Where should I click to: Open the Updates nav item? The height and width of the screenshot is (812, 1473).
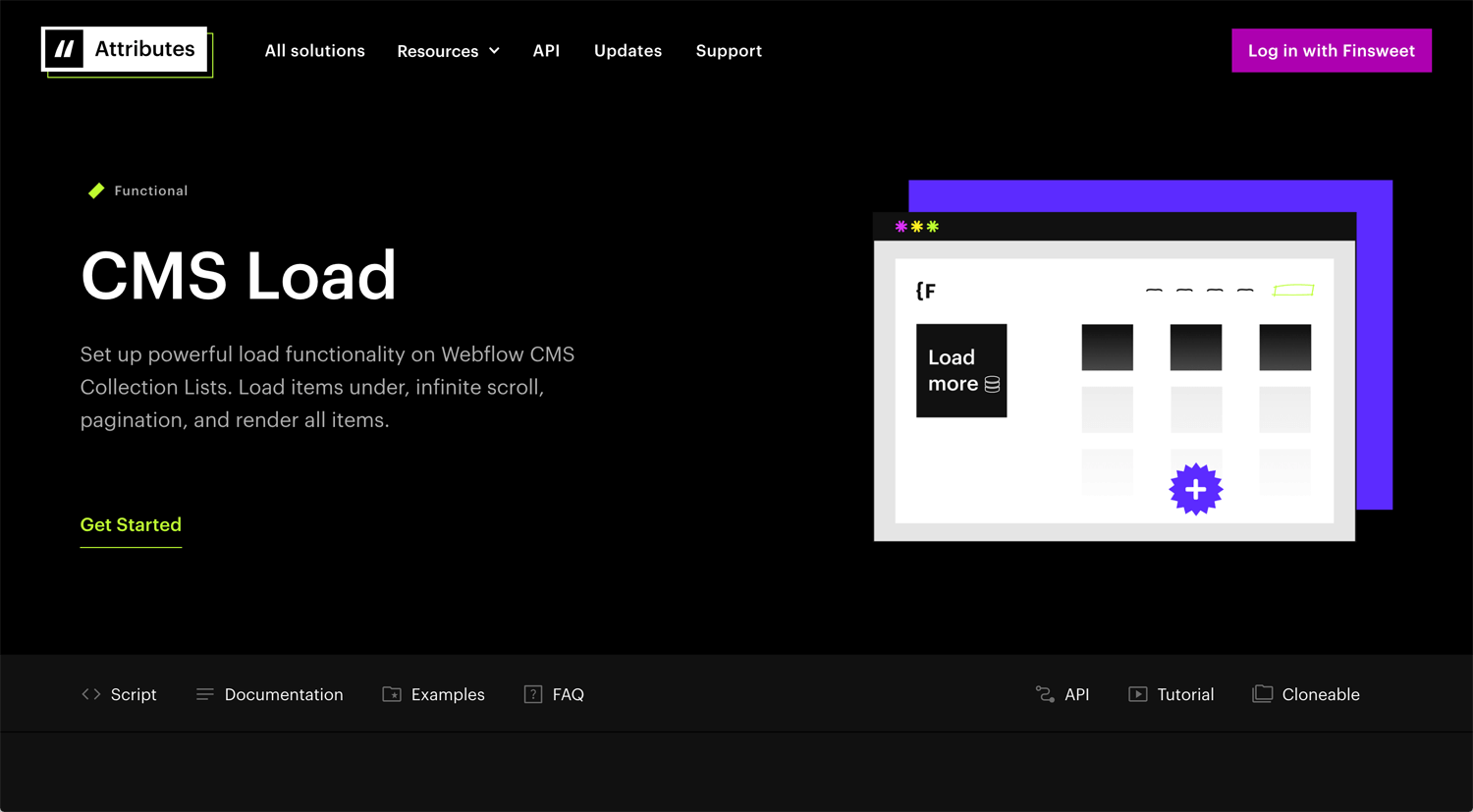click(x=627, y=50)
